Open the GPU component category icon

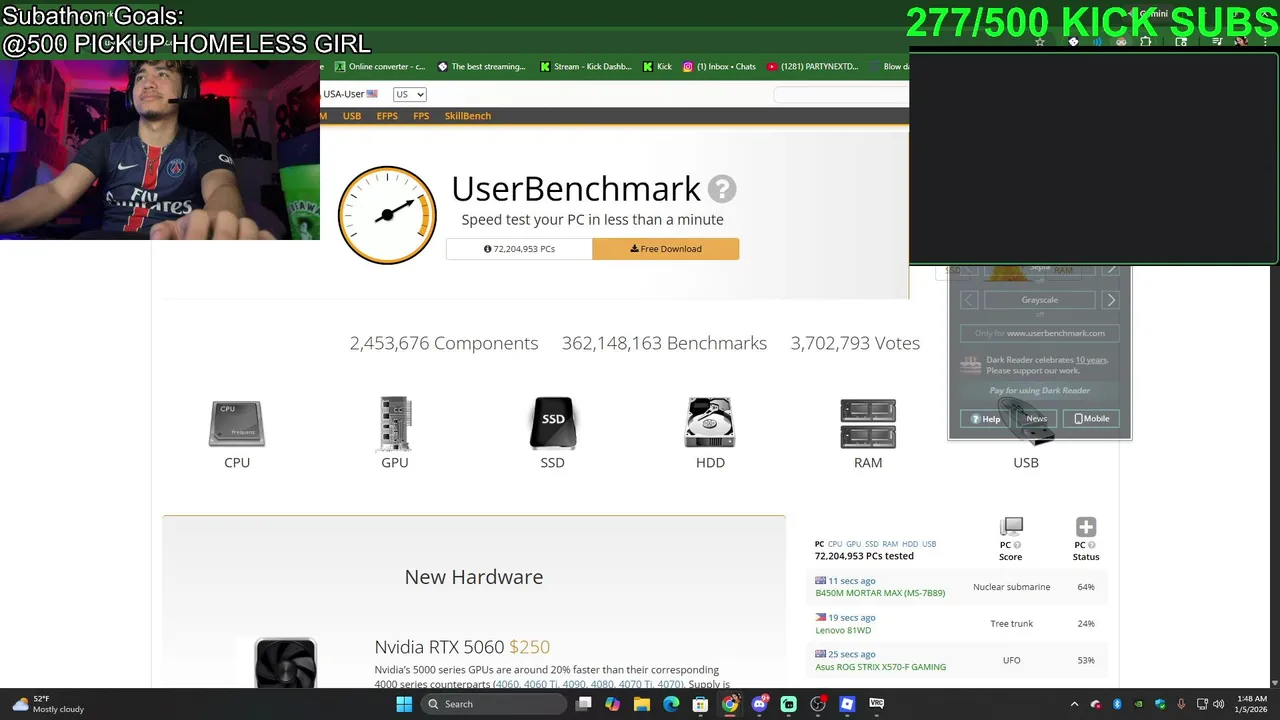(x=395, y=423)
